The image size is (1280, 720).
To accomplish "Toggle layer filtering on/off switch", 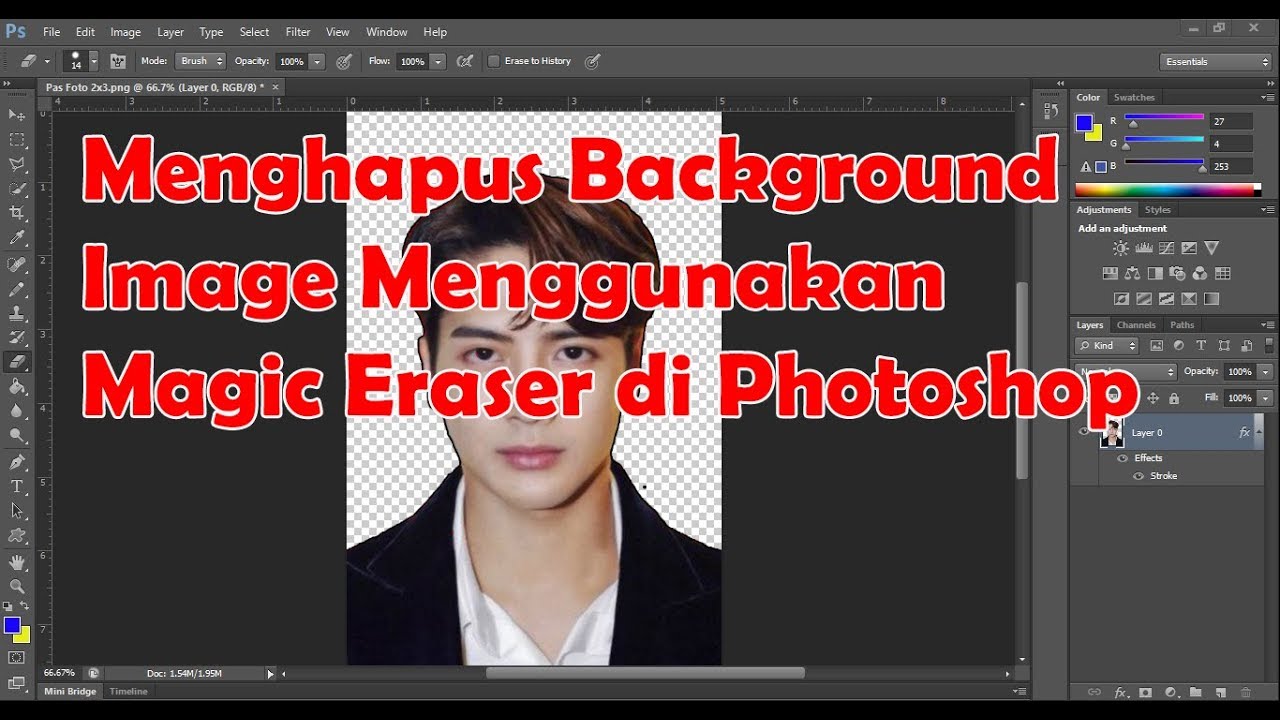I will (1269, 345).
